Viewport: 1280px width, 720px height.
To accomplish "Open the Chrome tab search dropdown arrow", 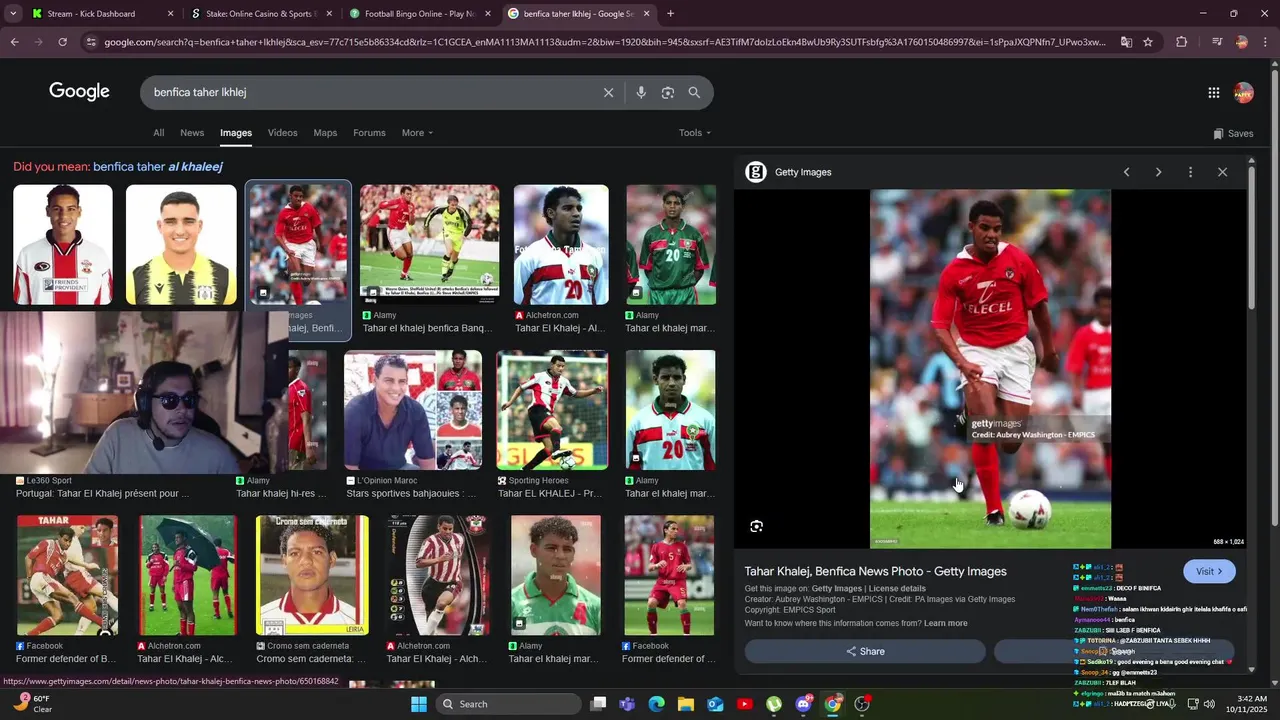I will coord(11,14).
